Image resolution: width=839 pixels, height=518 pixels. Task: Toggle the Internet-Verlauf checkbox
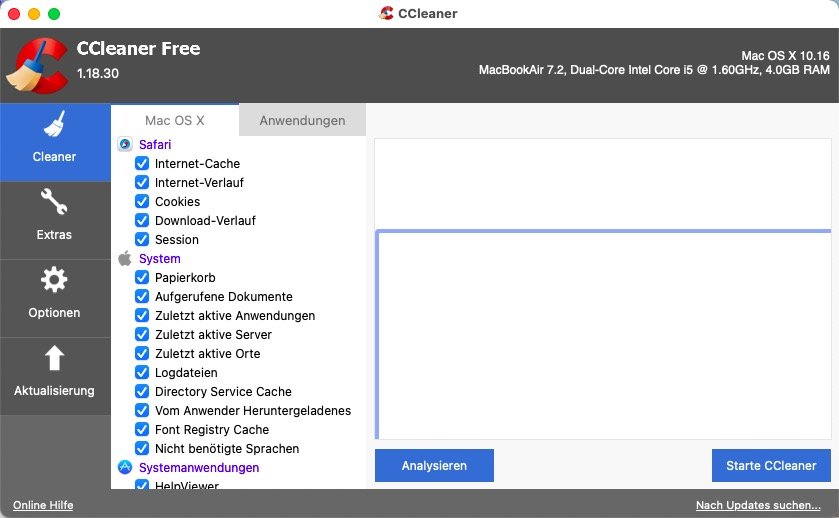tap(142, 182)
